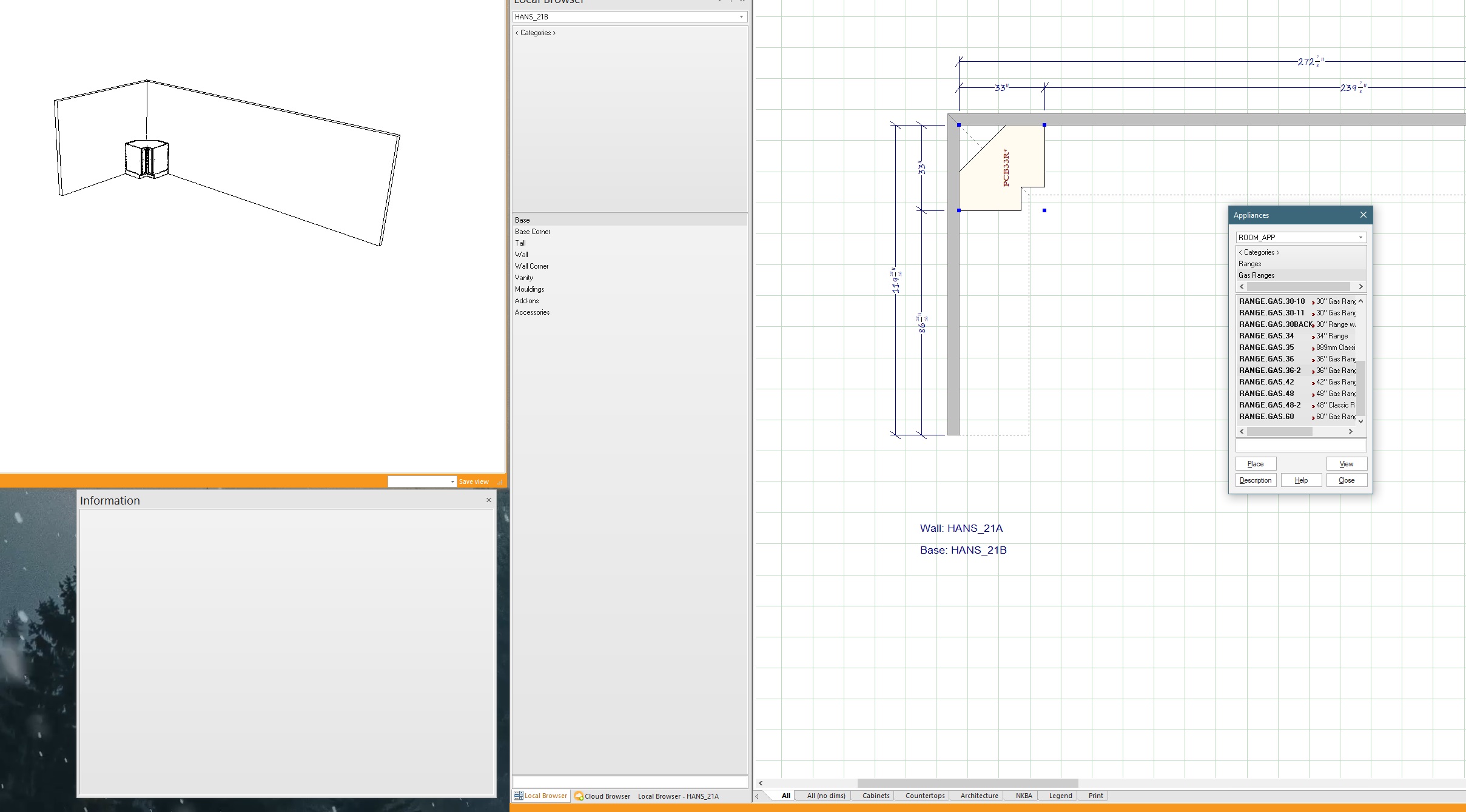Screen dimensions: 1466x812
Task: Switch to the NKBA layer tab
Action: 1023,796
